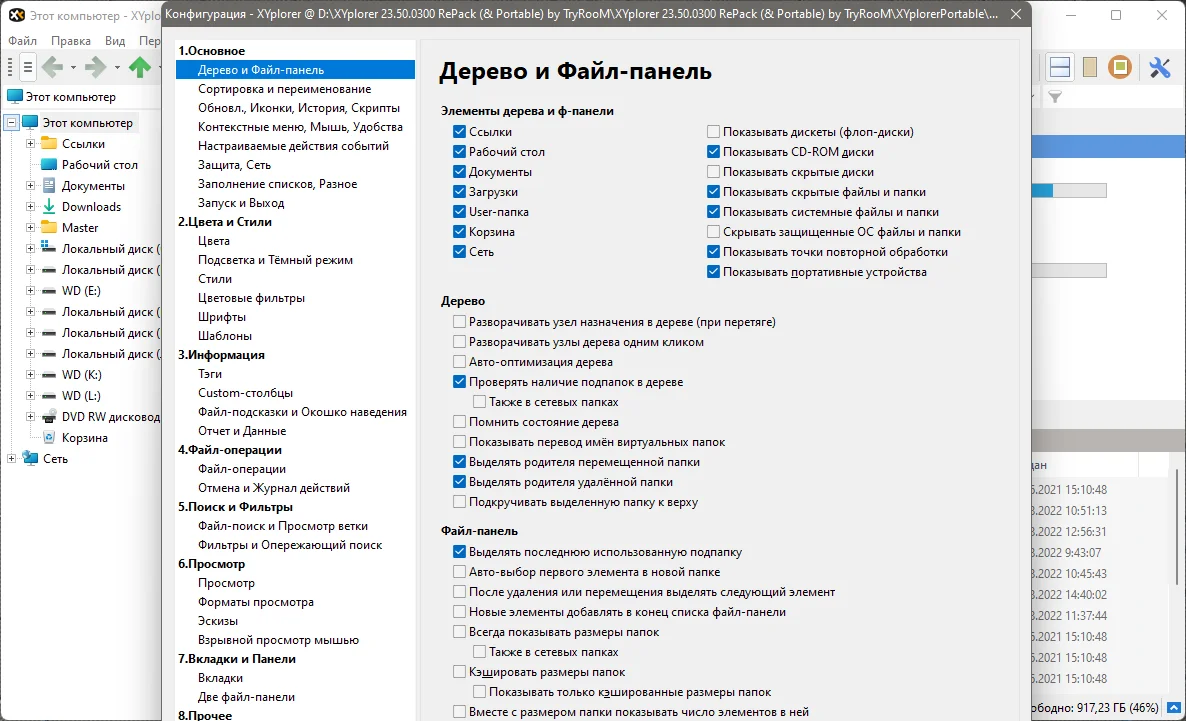The image size is (1186, 721).
Task: Open Подсветка и Тёмный режим settings
Action: [275, 259]
